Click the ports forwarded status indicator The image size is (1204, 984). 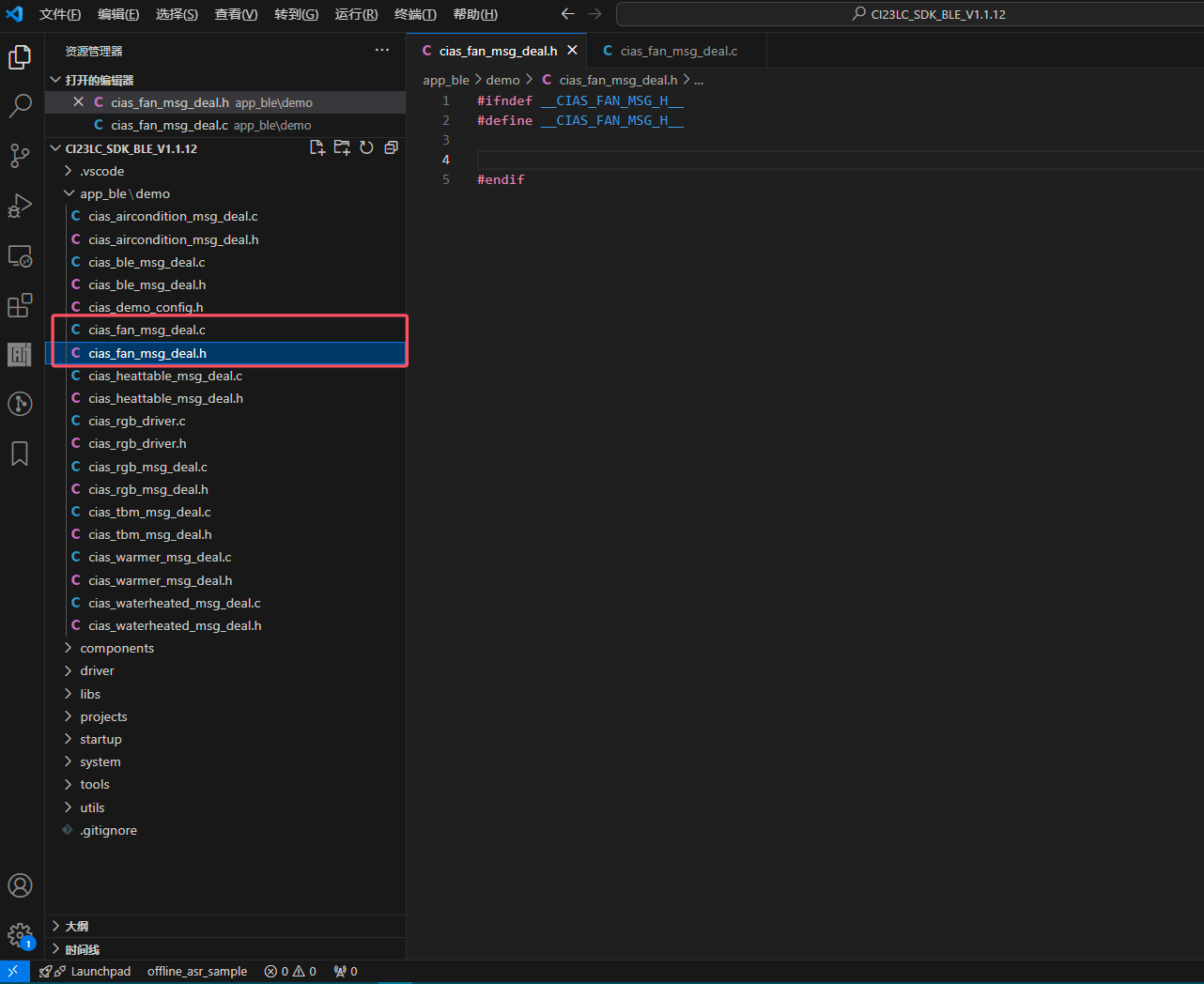pos(346,972)
